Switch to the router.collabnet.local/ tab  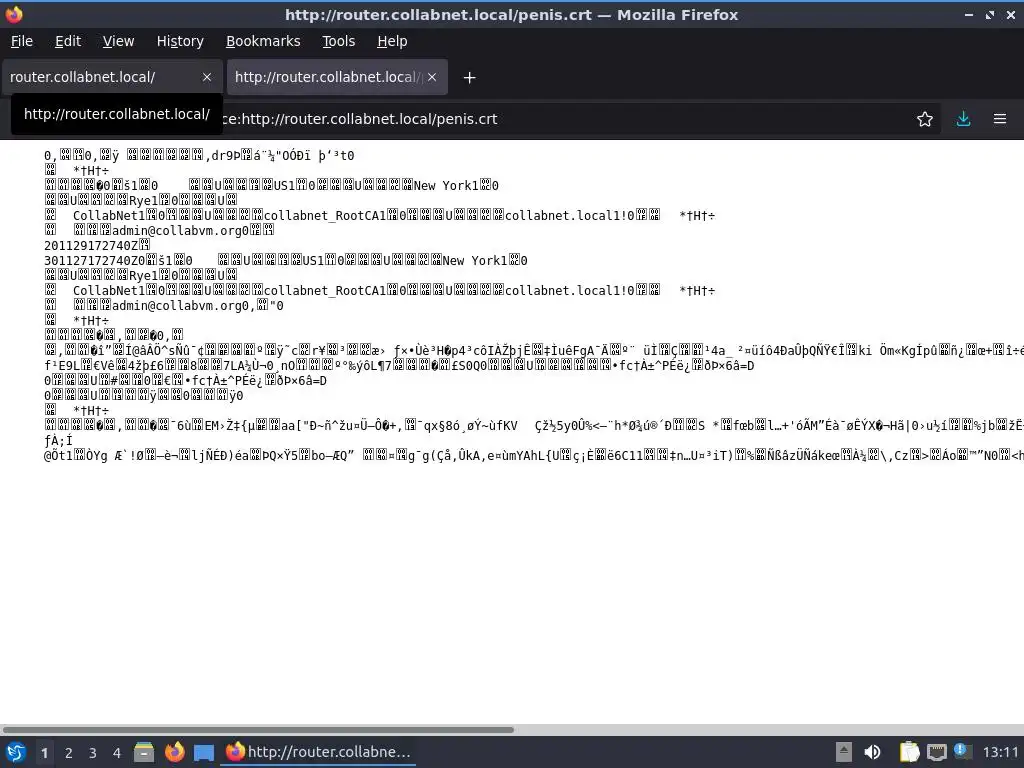pos(113,77)
